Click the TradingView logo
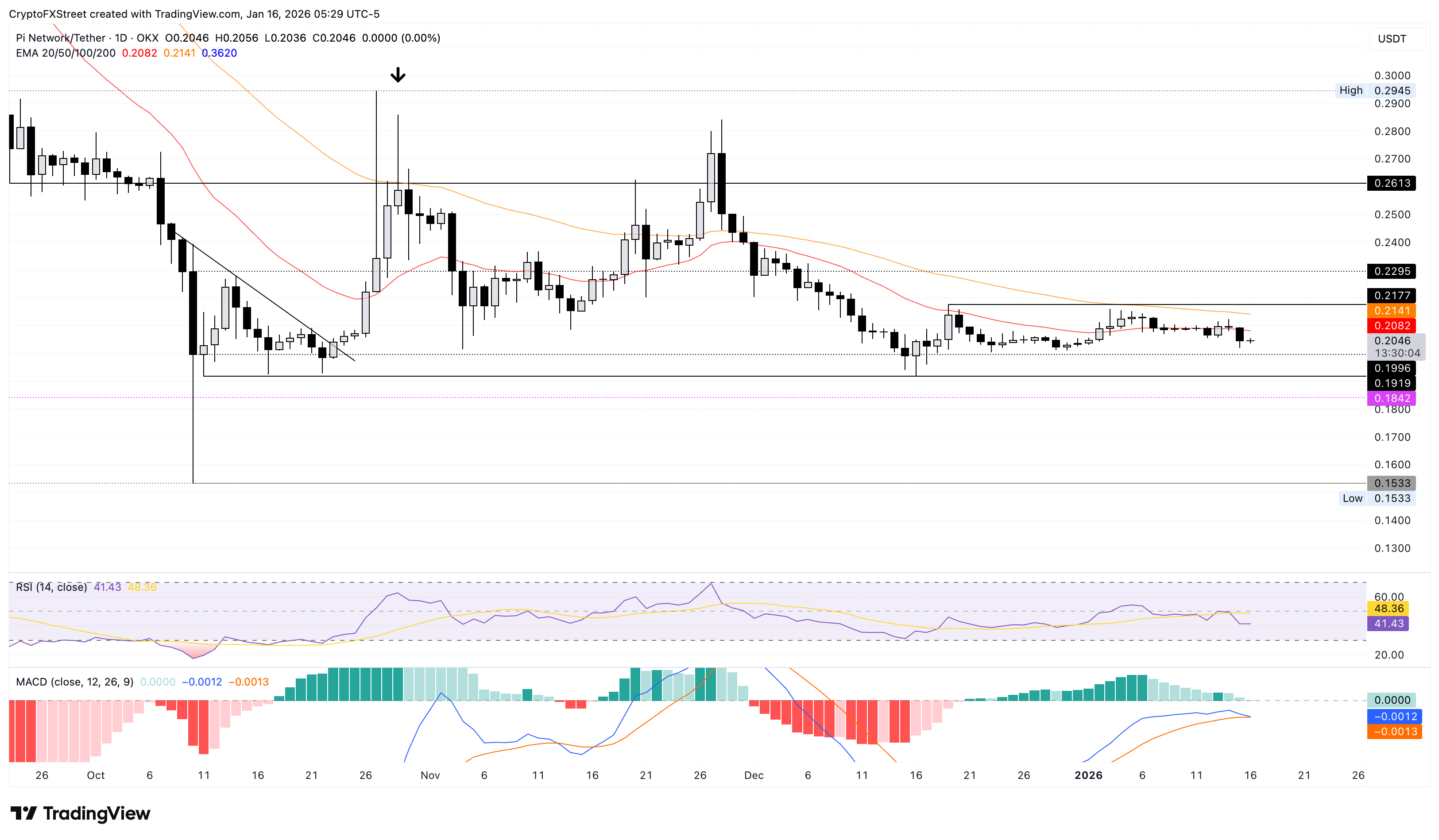 pyautogui.click(x=80, y=813)
